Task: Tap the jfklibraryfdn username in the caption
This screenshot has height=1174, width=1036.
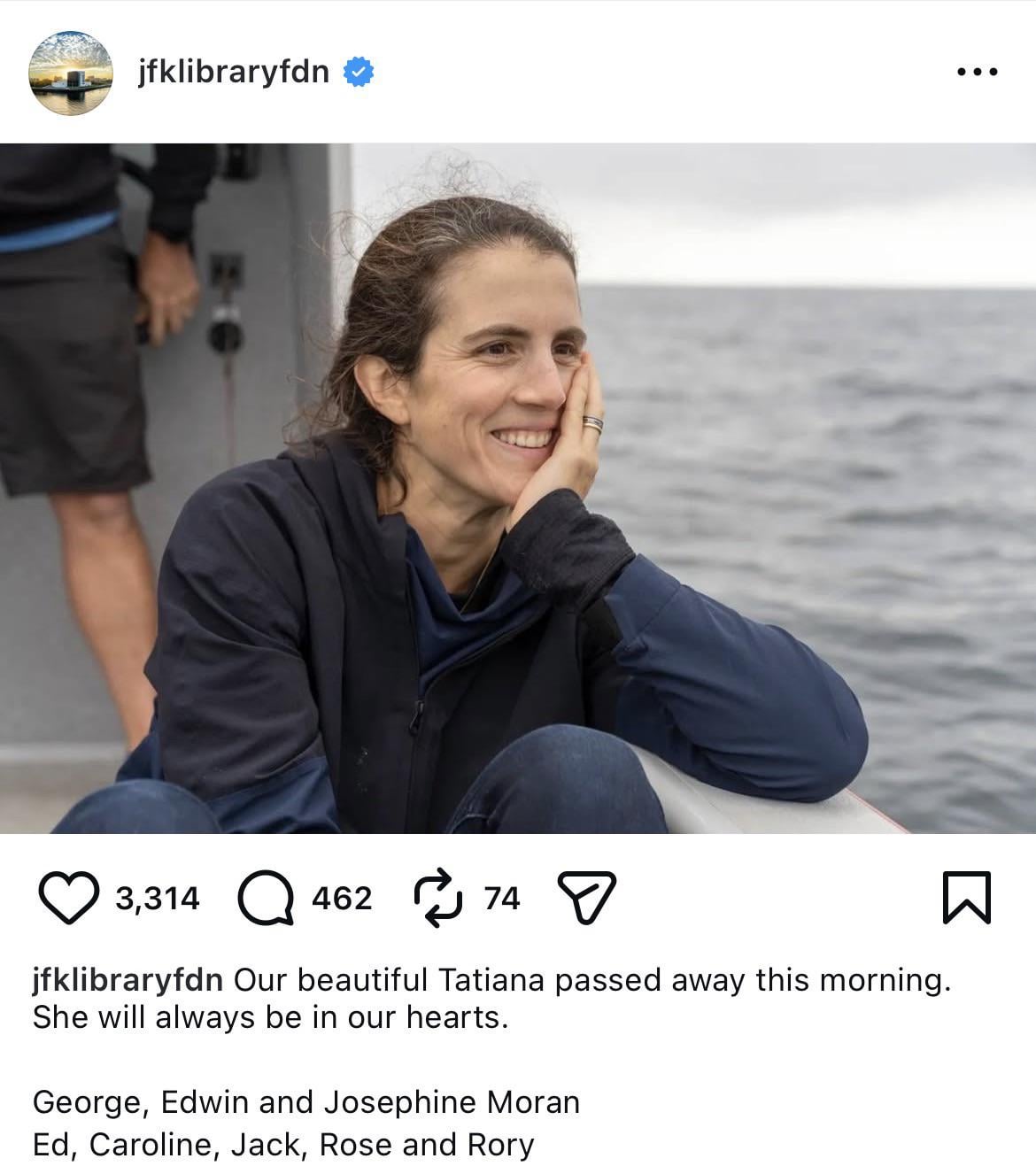Action: [128, 981]
